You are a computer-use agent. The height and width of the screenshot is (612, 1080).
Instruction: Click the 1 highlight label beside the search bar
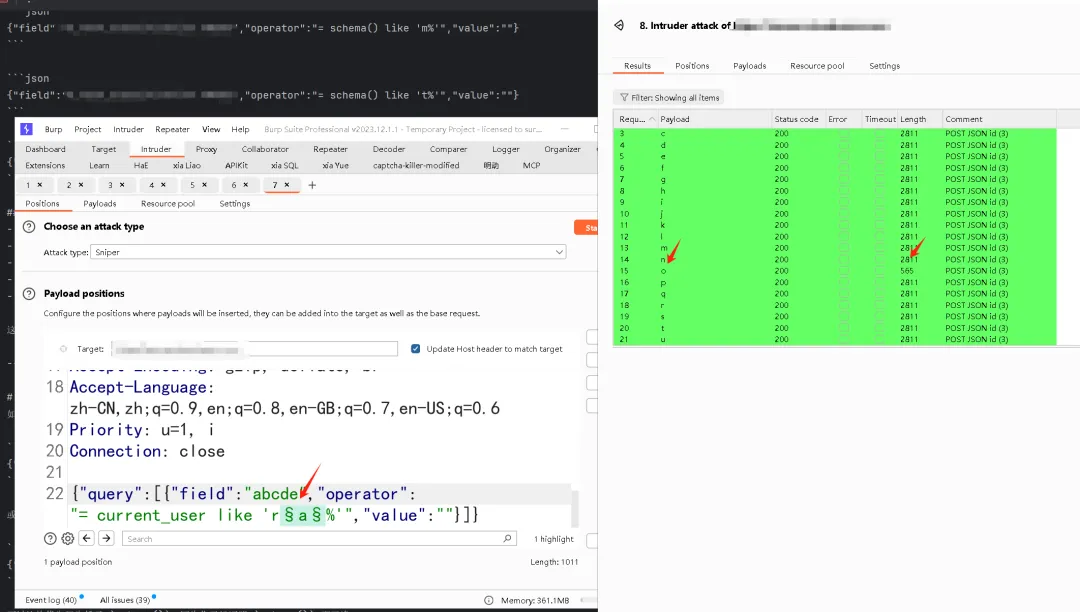pyautogui.click(x=554, y=539)
